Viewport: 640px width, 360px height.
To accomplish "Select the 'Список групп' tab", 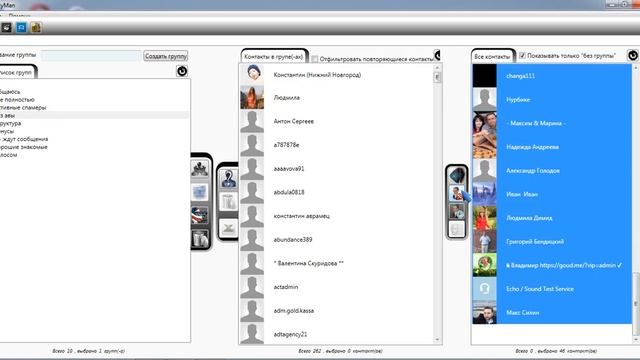I will pyautogui.click(x=17, y=72).
